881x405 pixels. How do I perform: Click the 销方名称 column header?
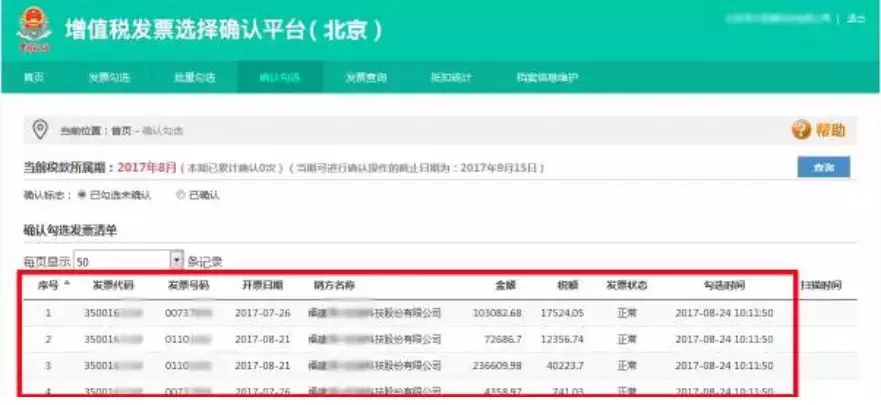[334, 285]
